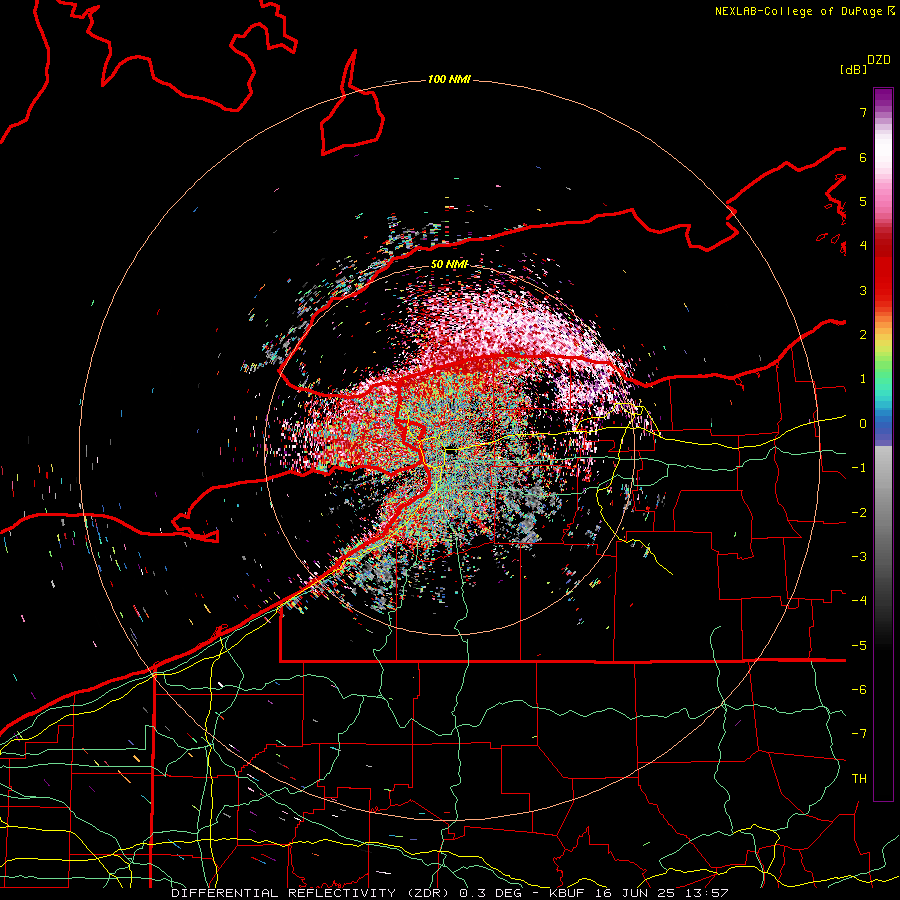This screenshot has height=900, width=900.
Task: Click the -1 value on color scale
Action: (859, 468)
